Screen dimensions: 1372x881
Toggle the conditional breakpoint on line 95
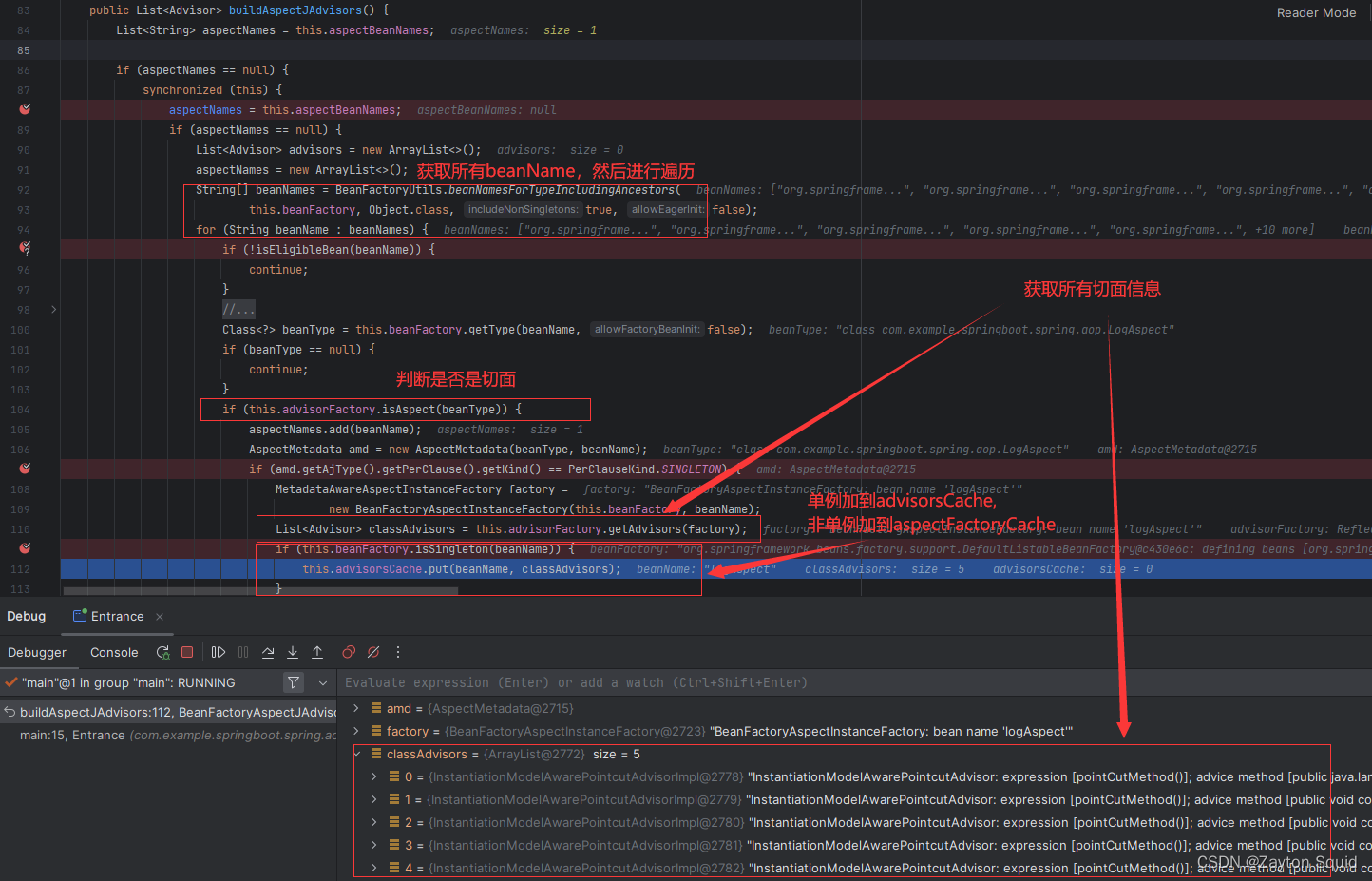coord(25,249)
